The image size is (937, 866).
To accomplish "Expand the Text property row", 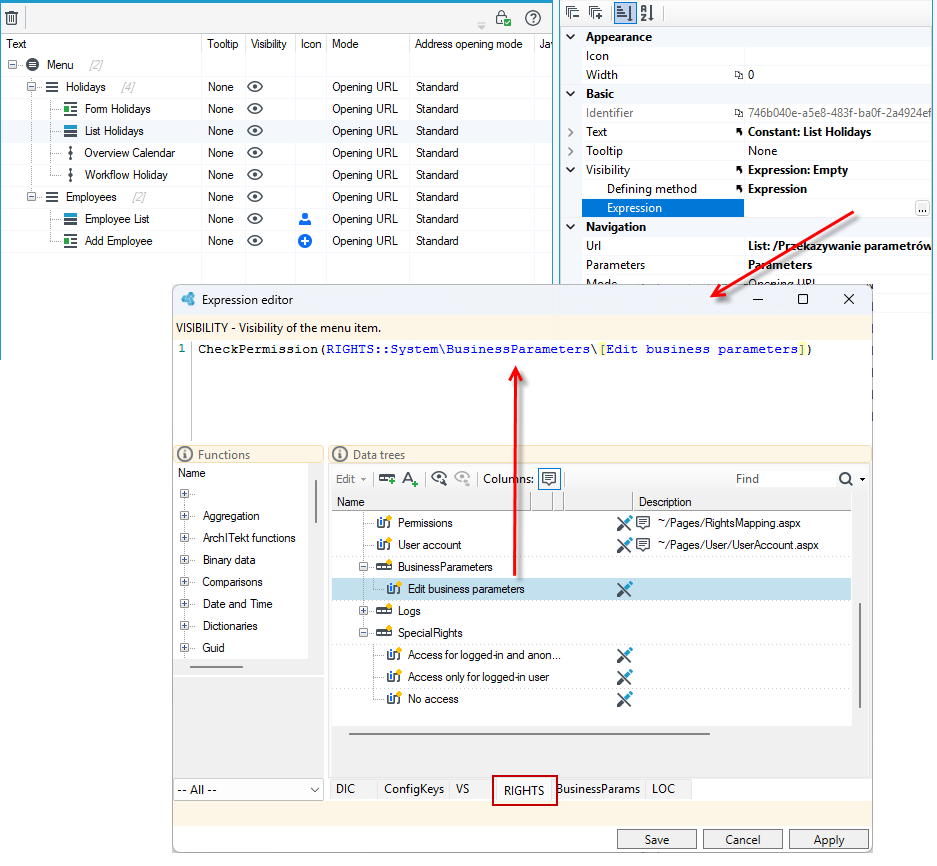I will [571, 132].
